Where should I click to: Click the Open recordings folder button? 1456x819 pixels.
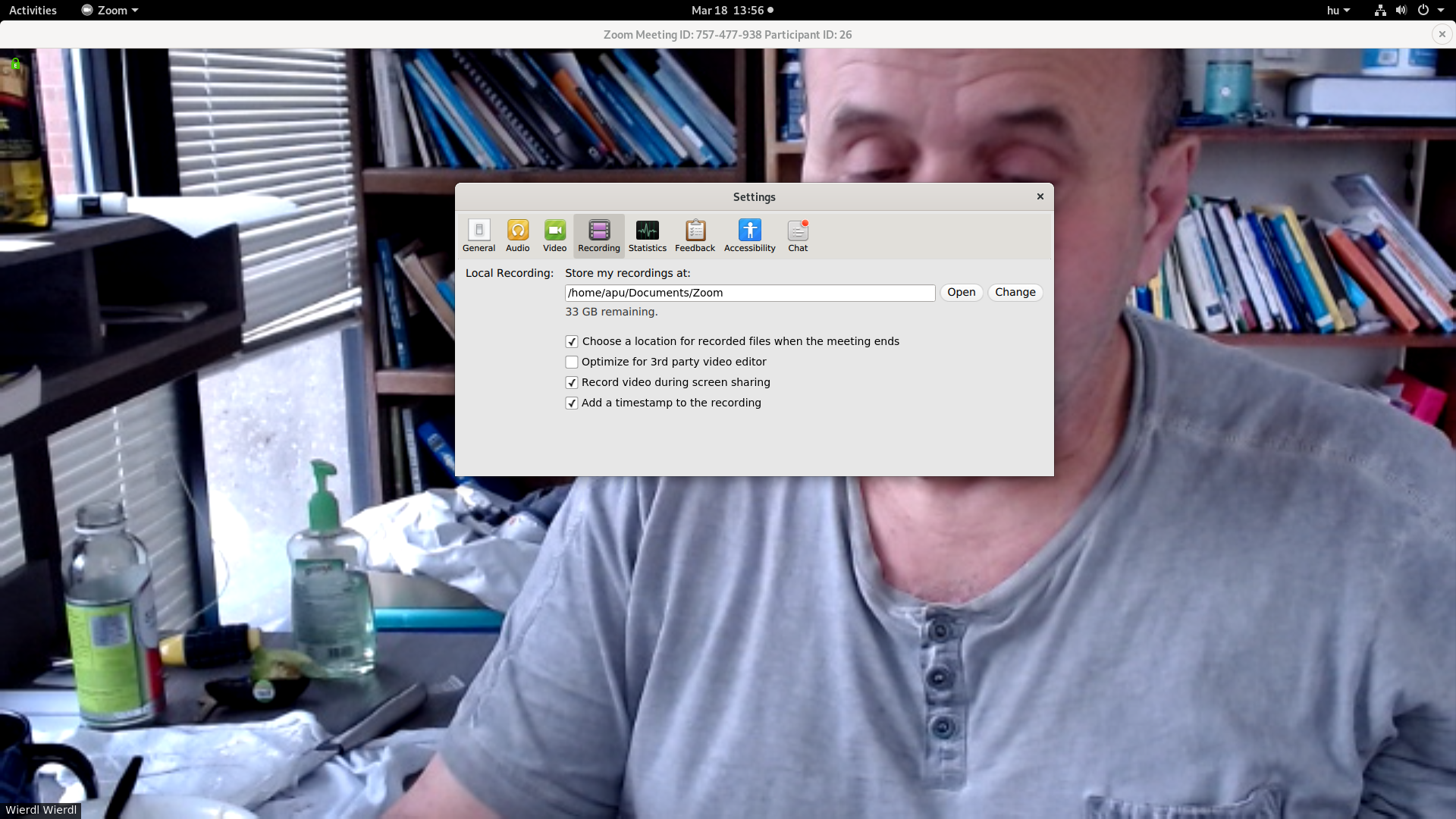[961, 293]
